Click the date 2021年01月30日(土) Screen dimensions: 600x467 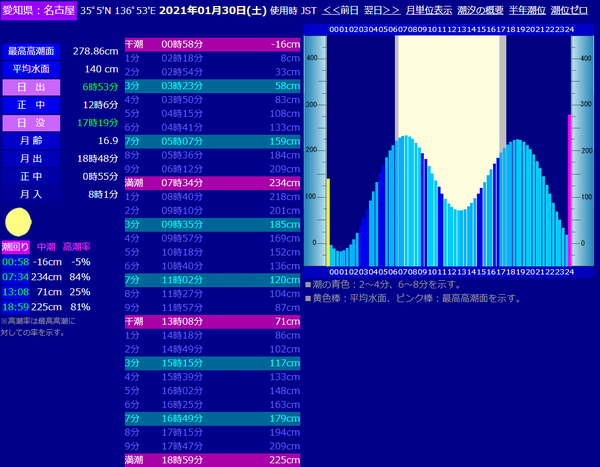(x=213, y=10)
